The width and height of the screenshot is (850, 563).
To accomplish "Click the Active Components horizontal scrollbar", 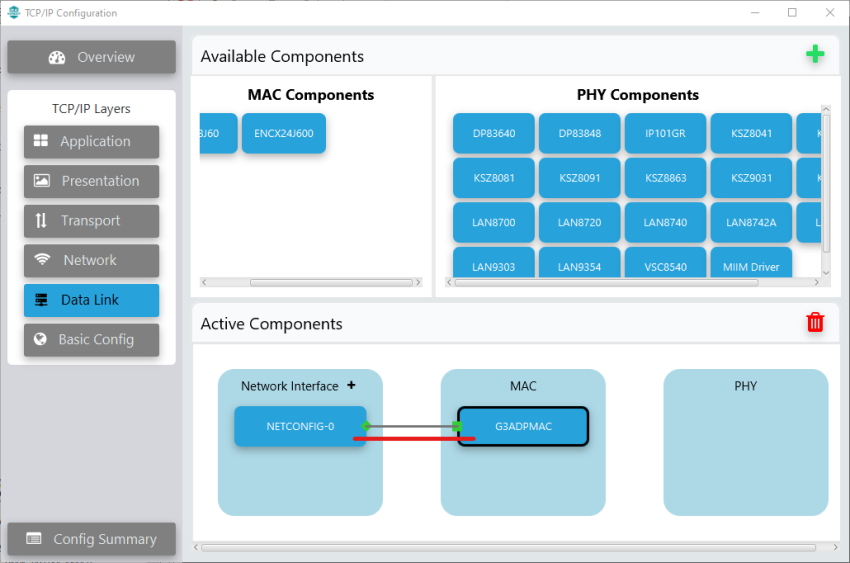I will pos(508,548).
